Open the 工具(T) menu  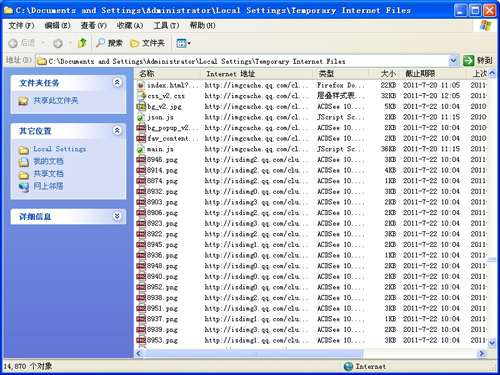tap(166, 25)
